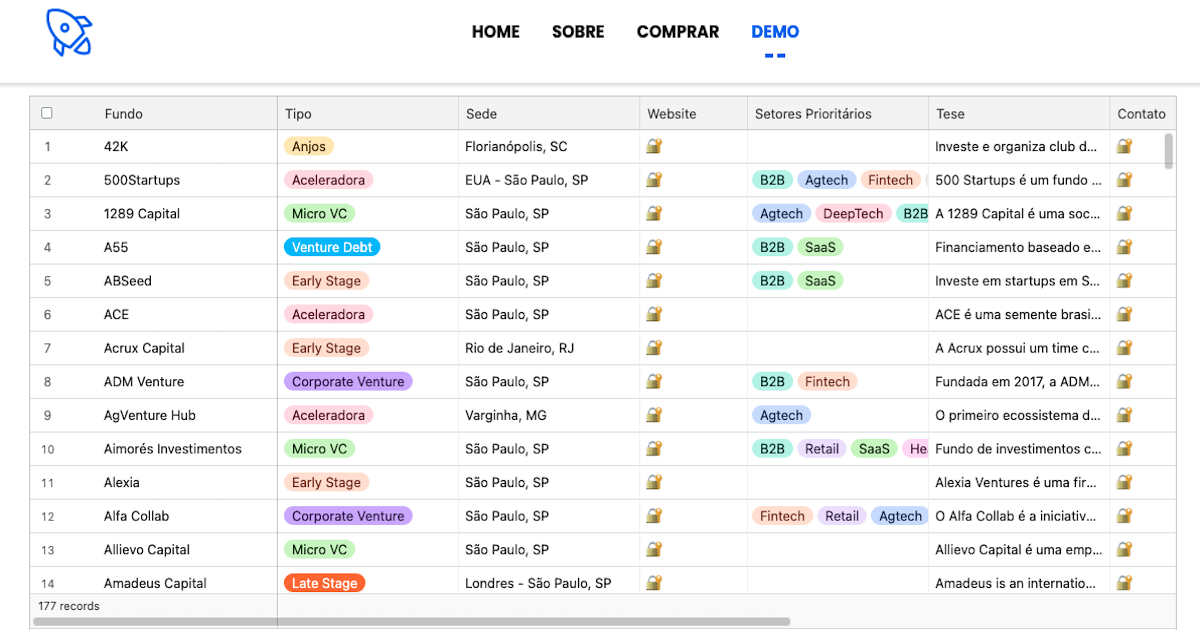Click the Website lock icon for 42K
The height and width of the screenshot is (630, 1200).
coord(654,146)
